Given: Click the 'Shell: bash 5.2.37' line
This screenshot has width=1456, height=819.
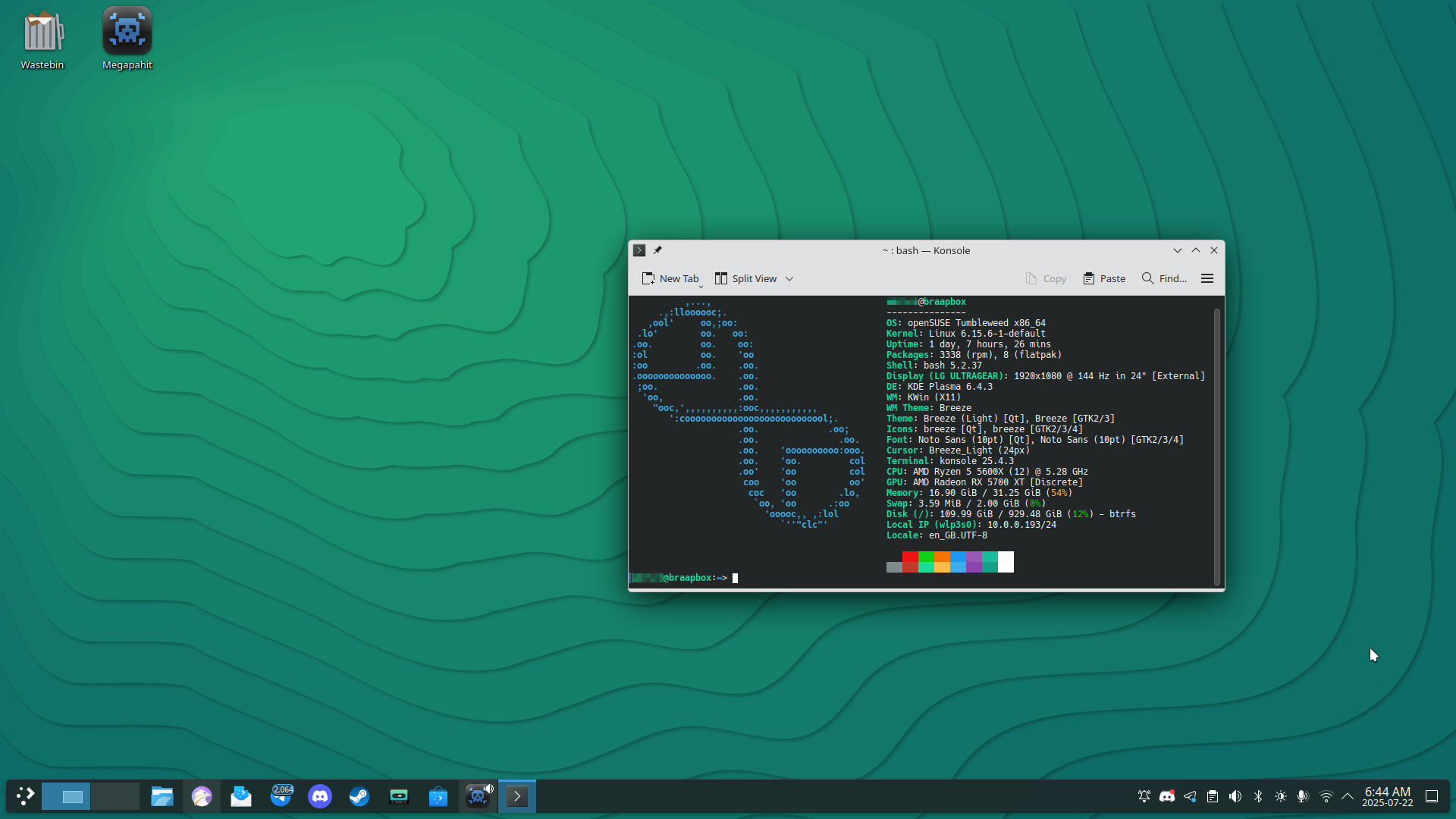Looking at the screenshot, I should point(934,366).
